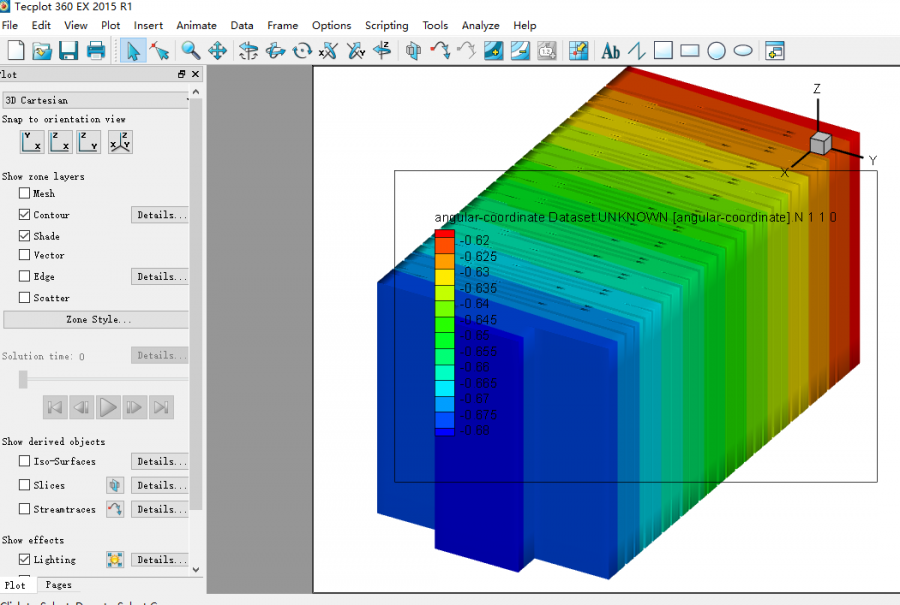
Task: Select the Ellipse drawing tool
Action: [743, 50]
